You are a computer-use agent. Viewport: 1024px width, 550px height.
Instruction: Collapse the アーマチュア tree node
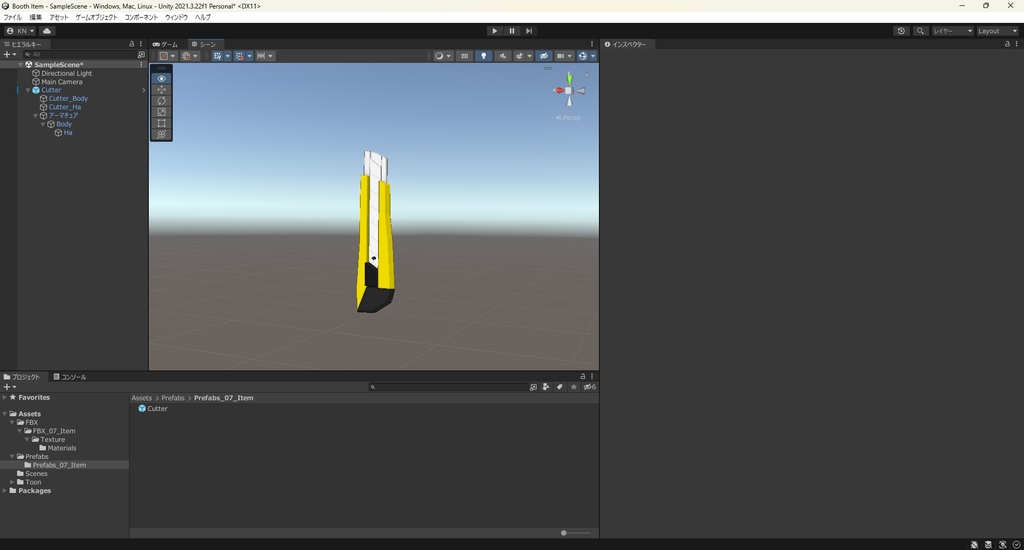tap(36, 116)
